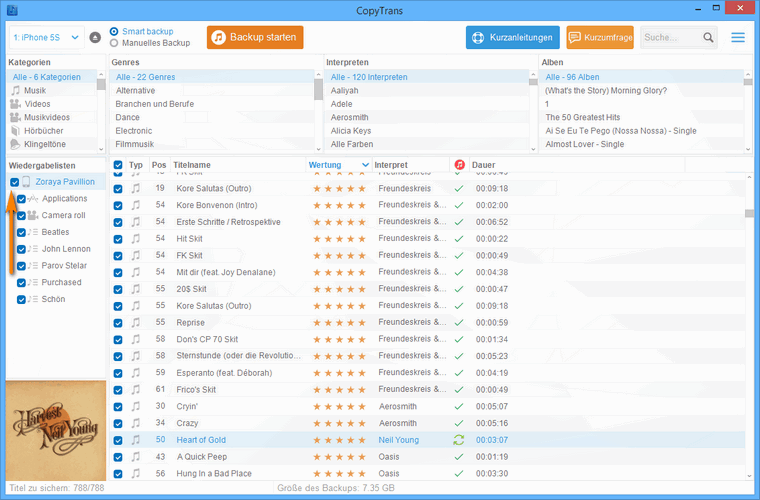Click the Harvest Neil Young album artwork
The image size is (760, 500).
pyautogui.click(x=56, y=431)
